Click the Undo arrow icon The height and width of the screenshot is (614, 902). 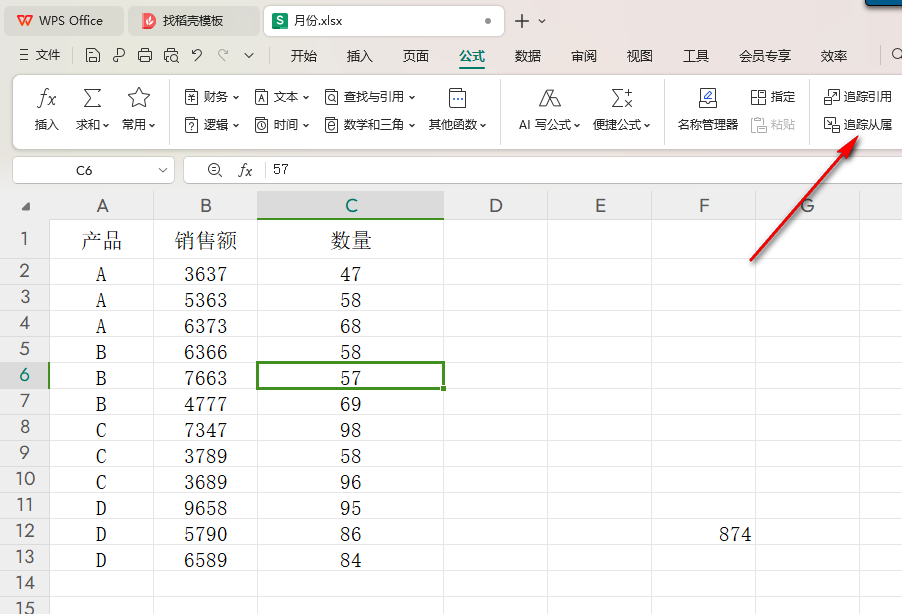197,55
